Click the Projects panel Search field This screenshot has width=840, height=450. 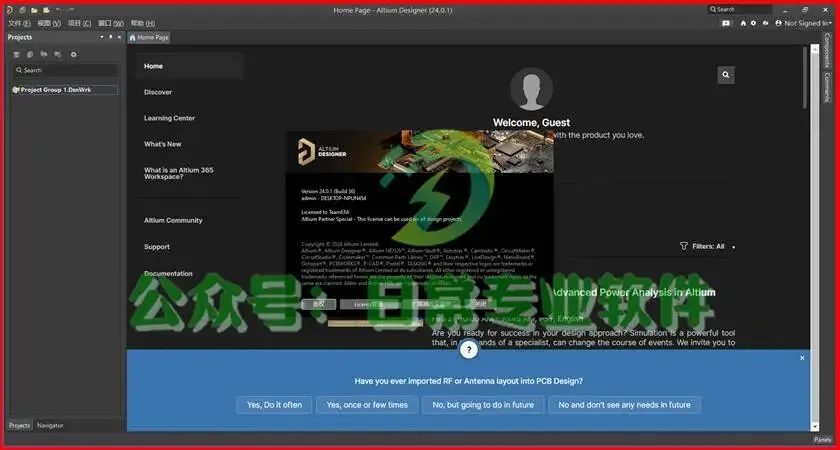click(66, 70)
